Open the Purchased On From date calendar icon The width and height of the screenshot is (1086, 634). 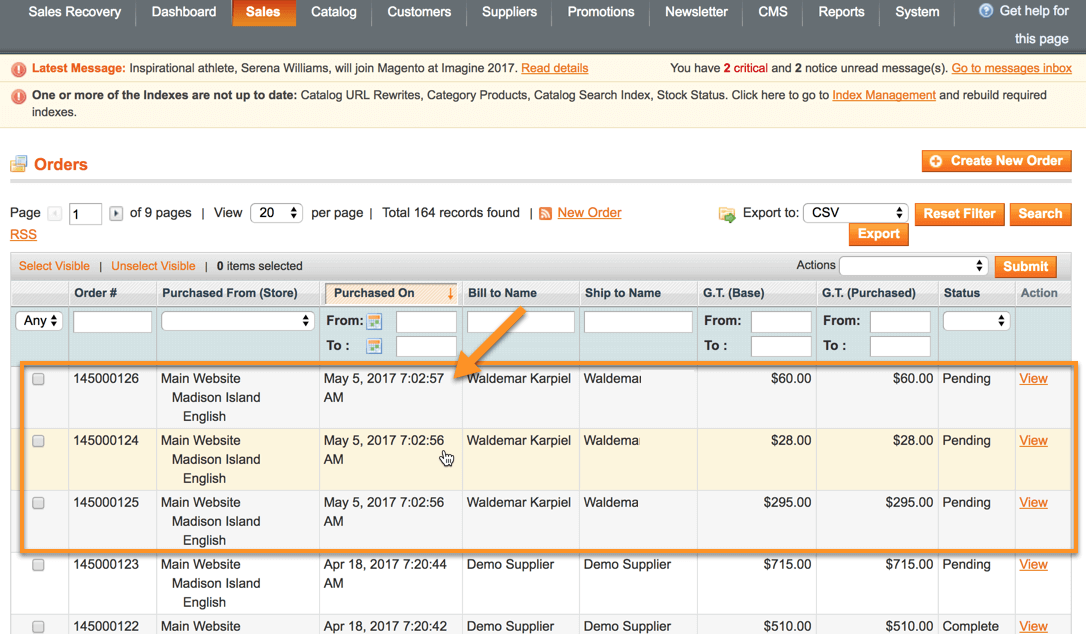click(x=374, y=321)
